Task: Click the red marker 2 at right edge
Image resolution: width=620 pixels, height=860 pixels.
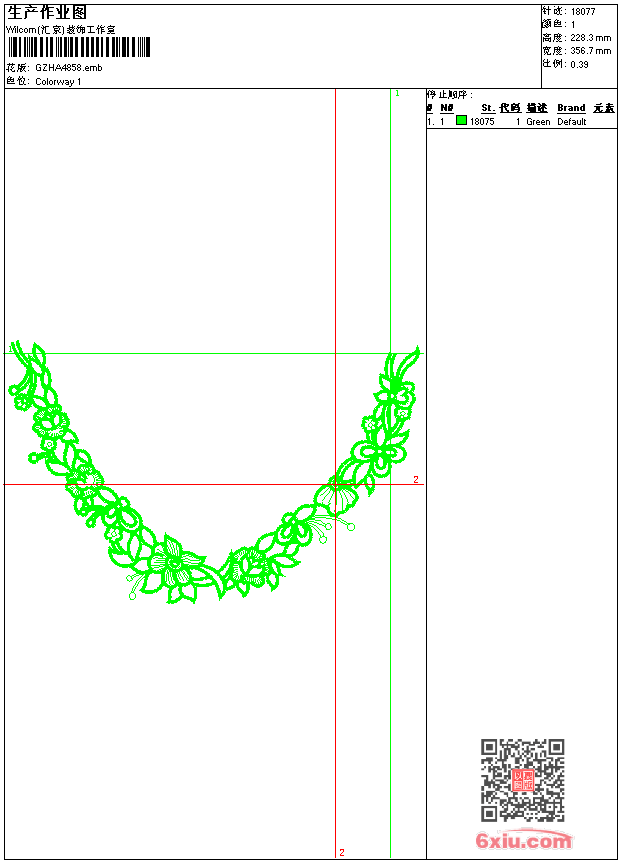Action: [x=416, y=479]
